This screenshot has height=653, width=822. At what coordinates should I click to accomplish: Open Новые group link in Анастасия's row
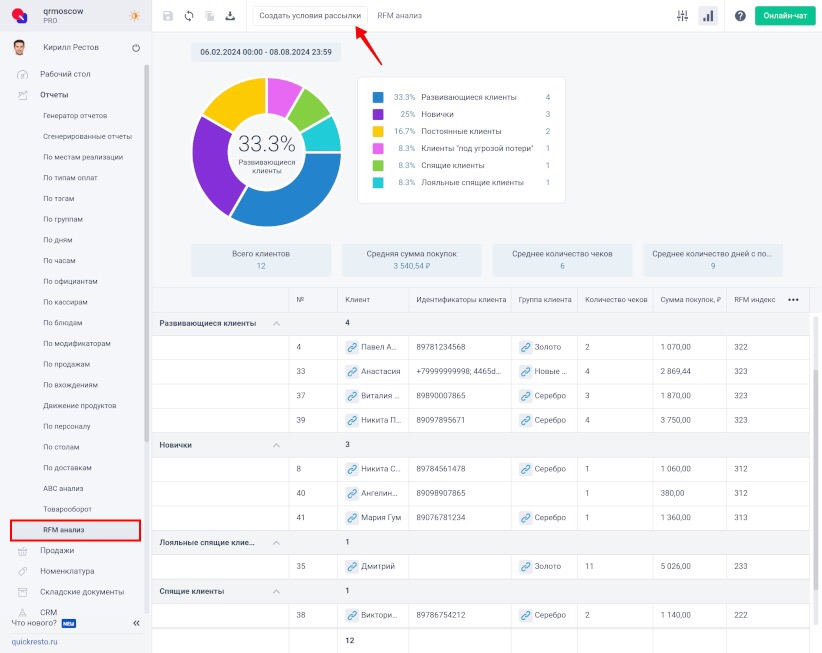coord(525,371)
